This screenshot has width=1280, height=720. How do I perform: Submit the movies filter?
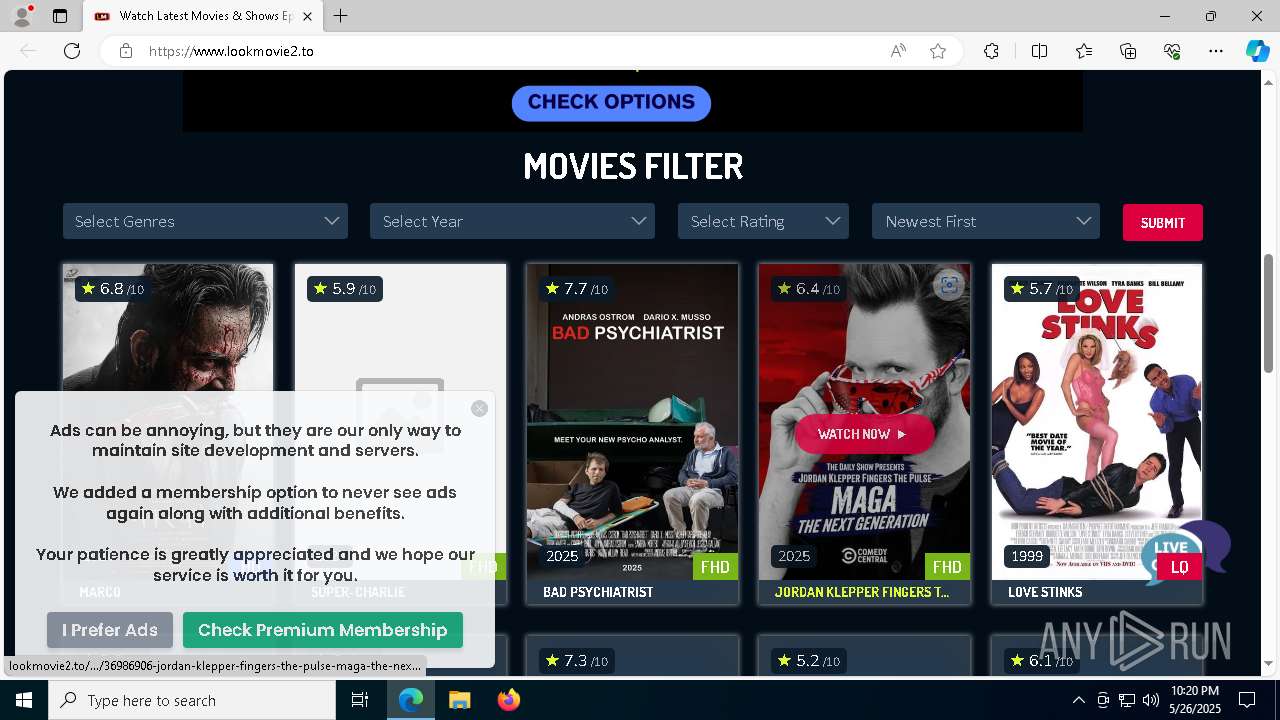click(x=1162, y=222)
